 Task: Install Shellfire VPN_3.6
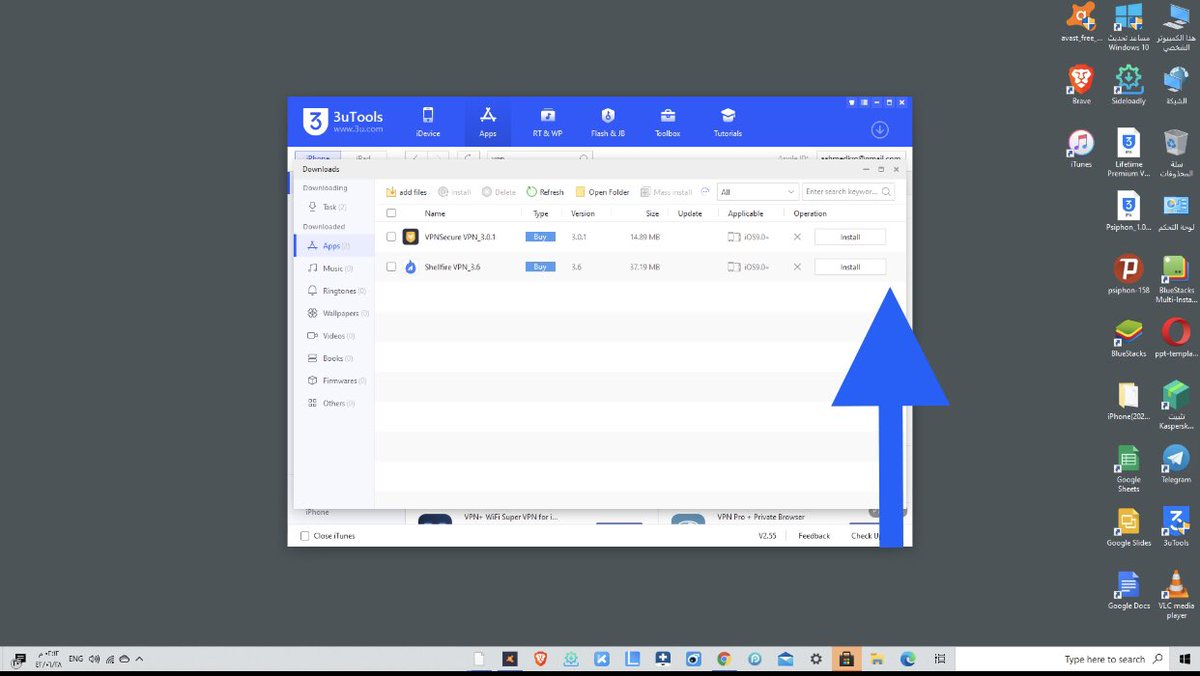click(850, 267)
